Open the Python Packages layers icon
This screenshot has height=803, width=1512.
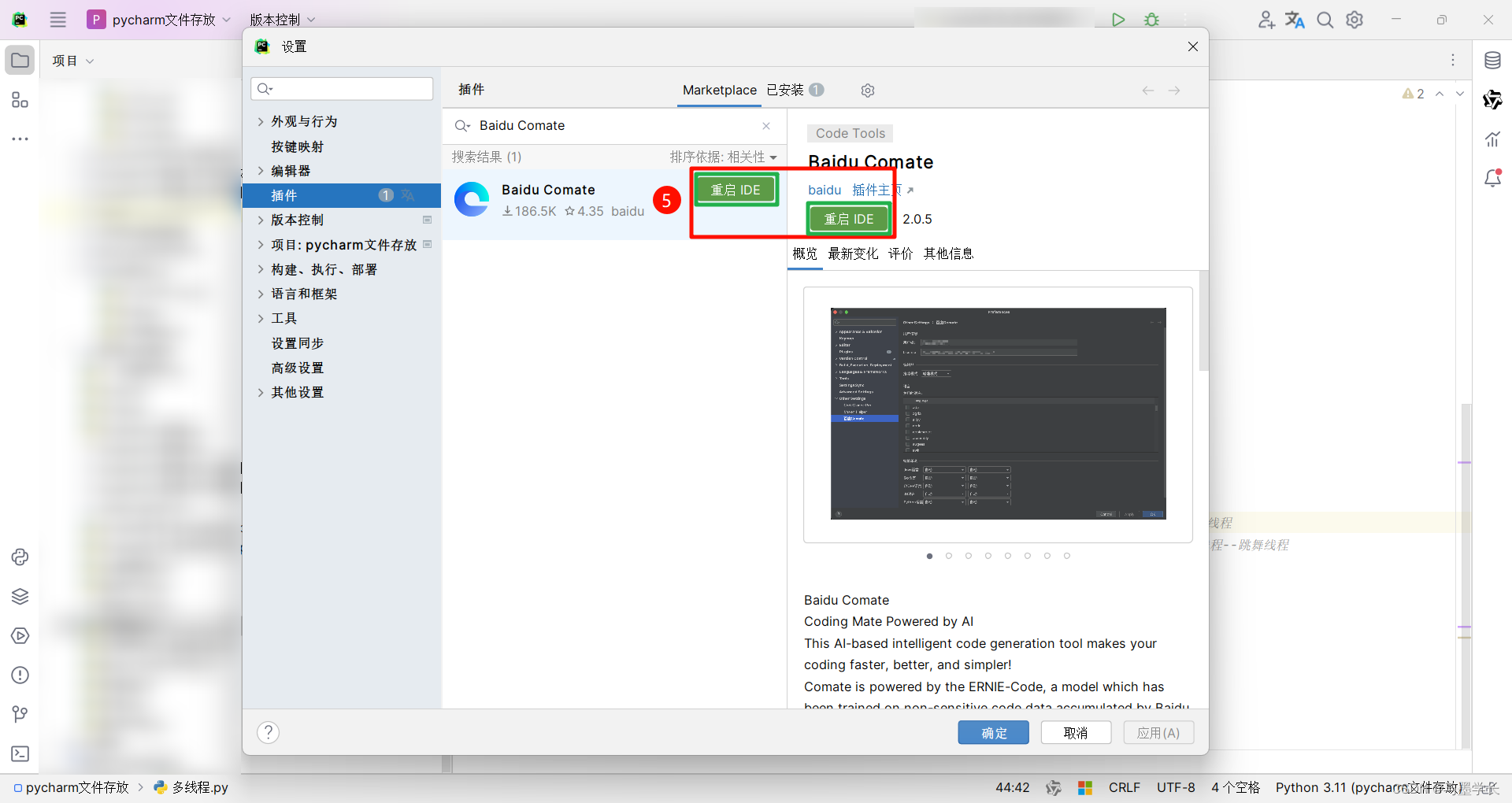[x=20, y=597]
